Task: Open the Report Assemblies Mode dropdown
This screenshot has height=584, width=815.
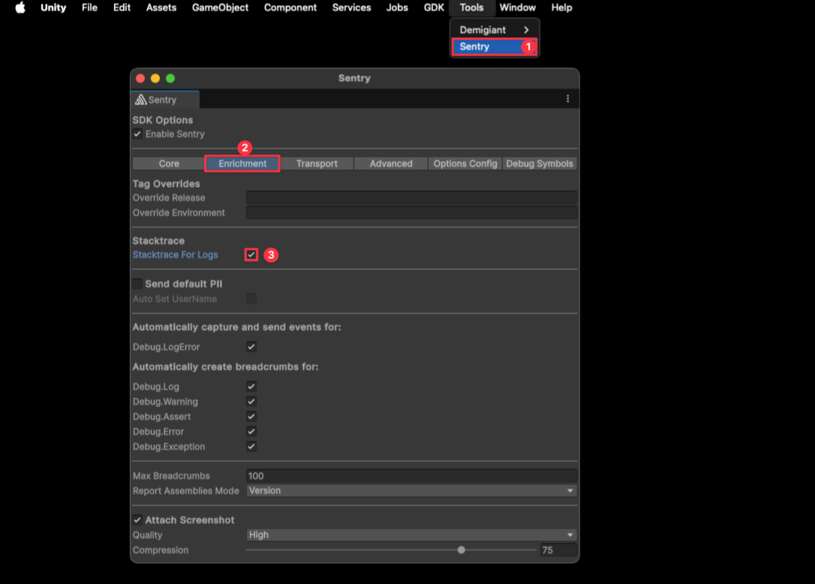Action: click(410, 490)
